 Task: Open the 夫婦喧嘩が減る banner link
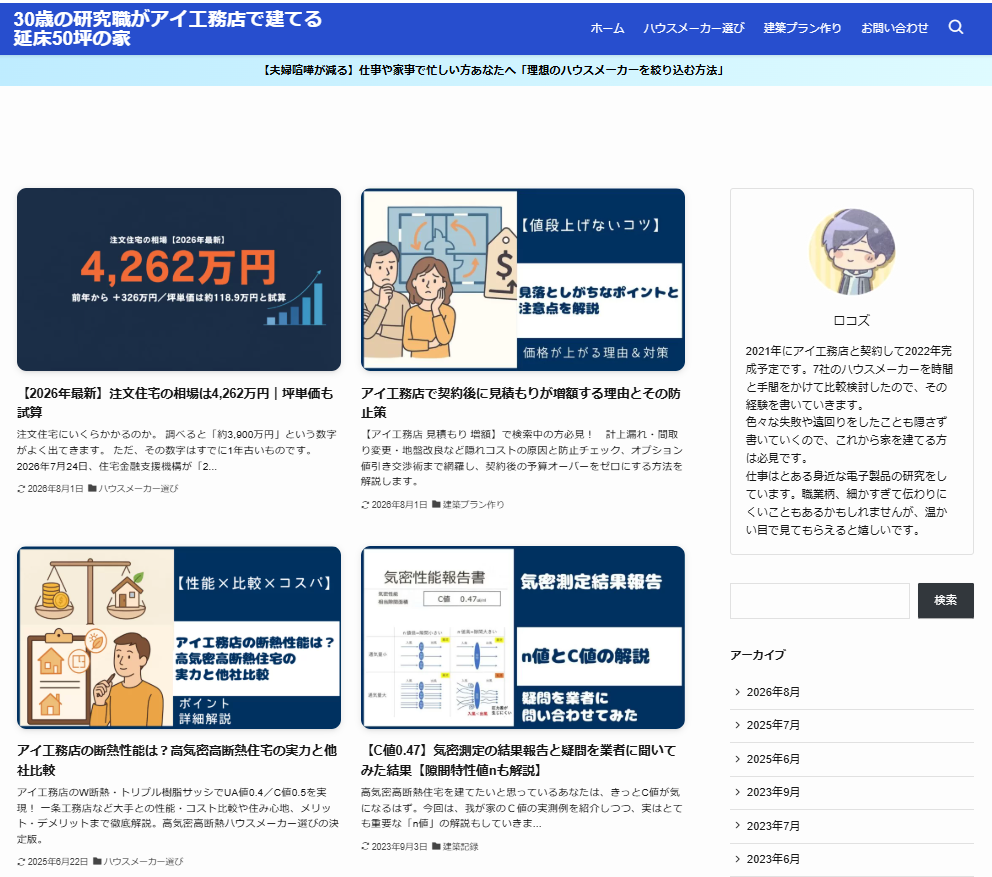(x=493, y=70)
